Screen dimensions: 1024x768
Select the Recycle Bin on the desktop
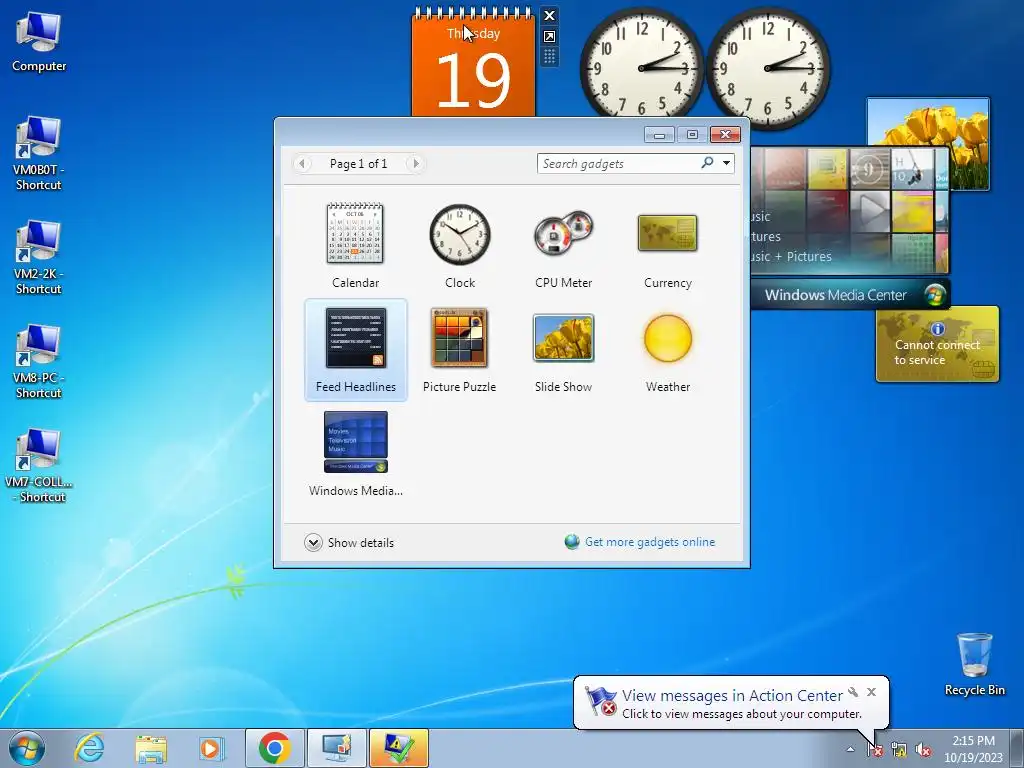point(974,664)
